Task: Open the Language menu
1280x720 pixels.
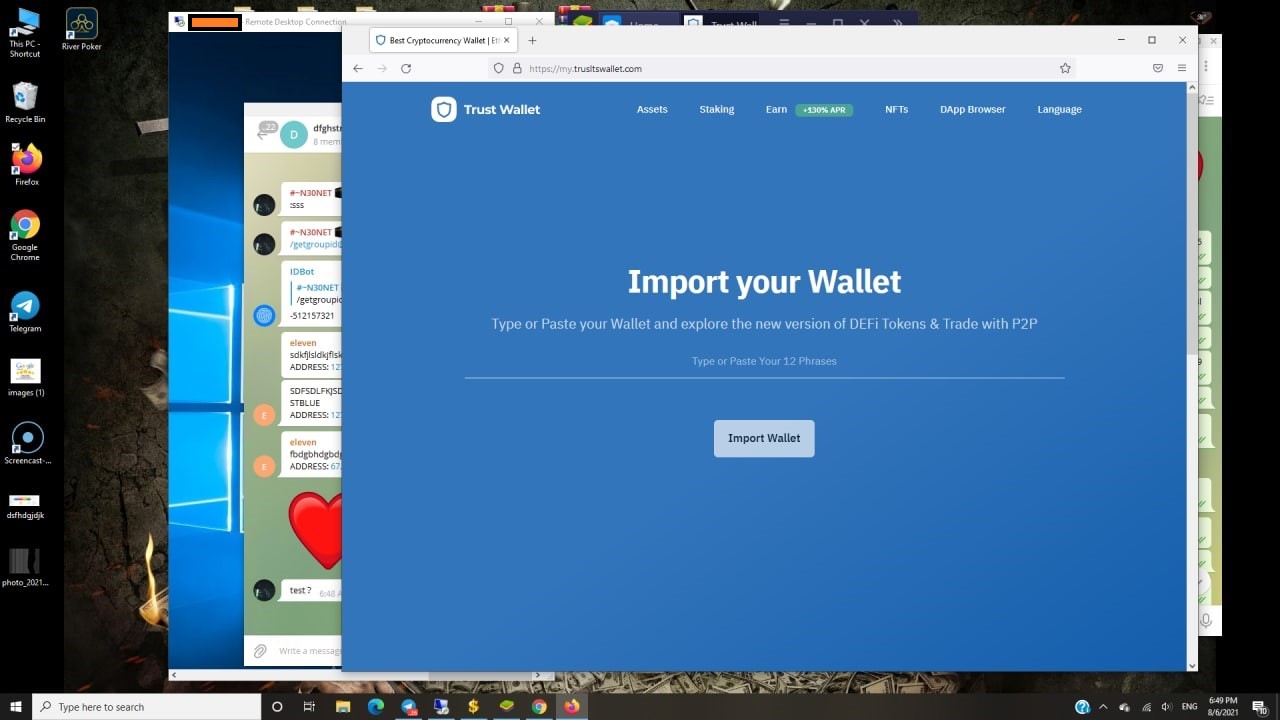Action: click(x=1060, y=110)
